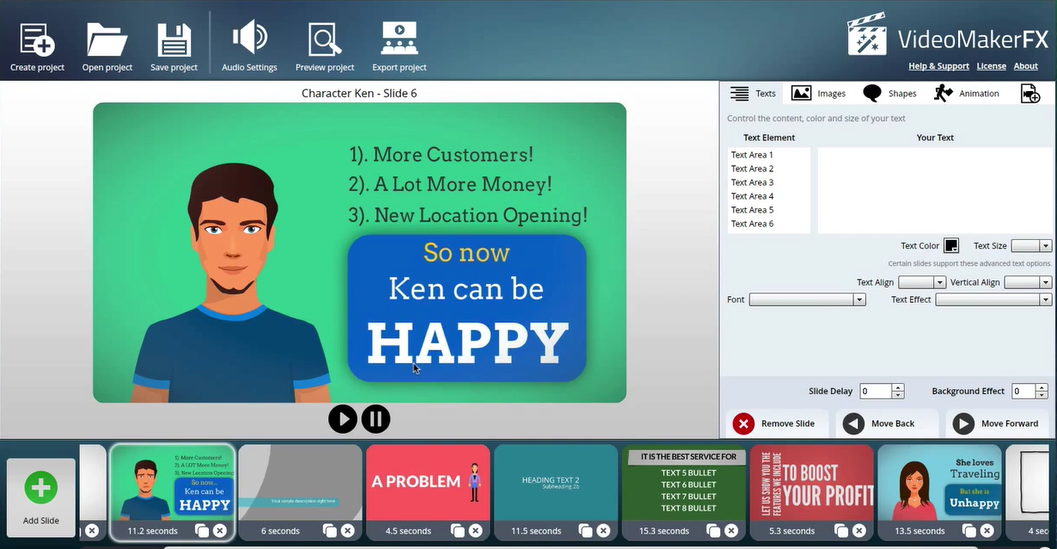This screenshot has height=549, width=1057.
Task: Open the Help & Support link
Action: click(938, 66)
